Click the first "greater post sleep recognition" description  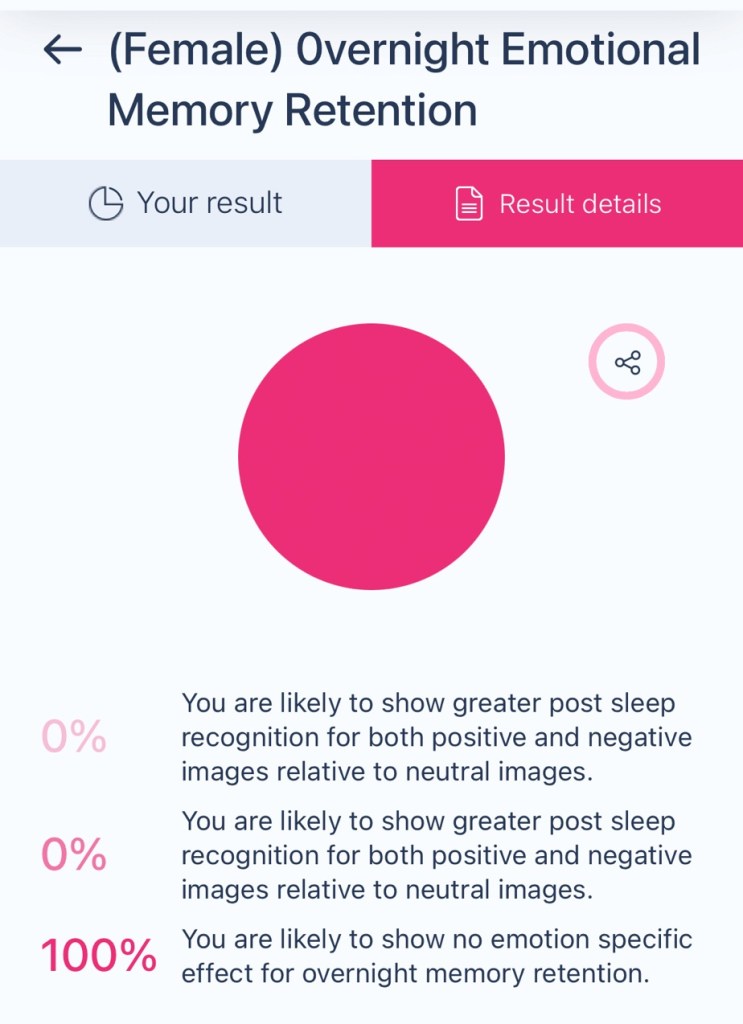pyautogui.click(x=436, y=737)
